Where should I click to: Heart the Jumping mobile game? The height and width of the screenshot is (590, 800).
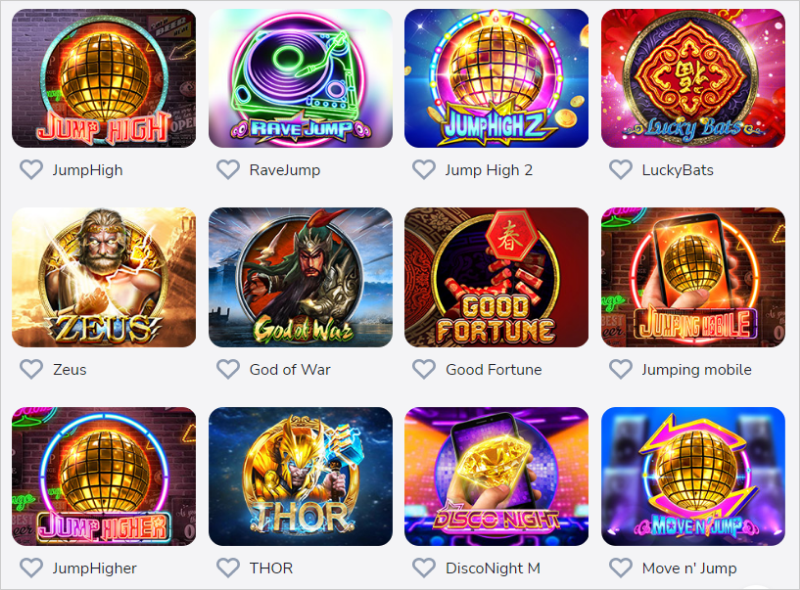(x=620, y=369)
